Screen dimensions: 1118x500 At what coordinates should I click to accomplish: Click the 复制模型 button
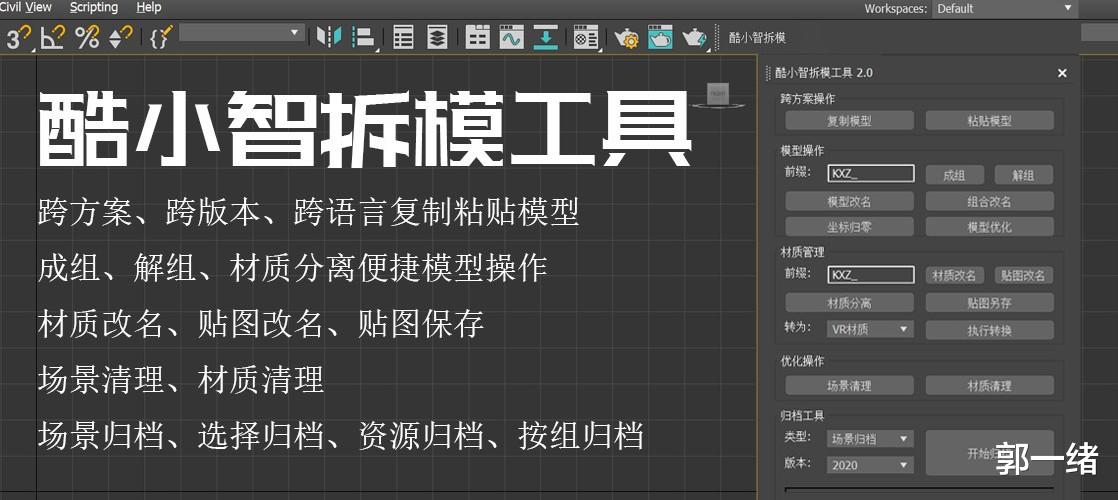click(x=849, y=121)
